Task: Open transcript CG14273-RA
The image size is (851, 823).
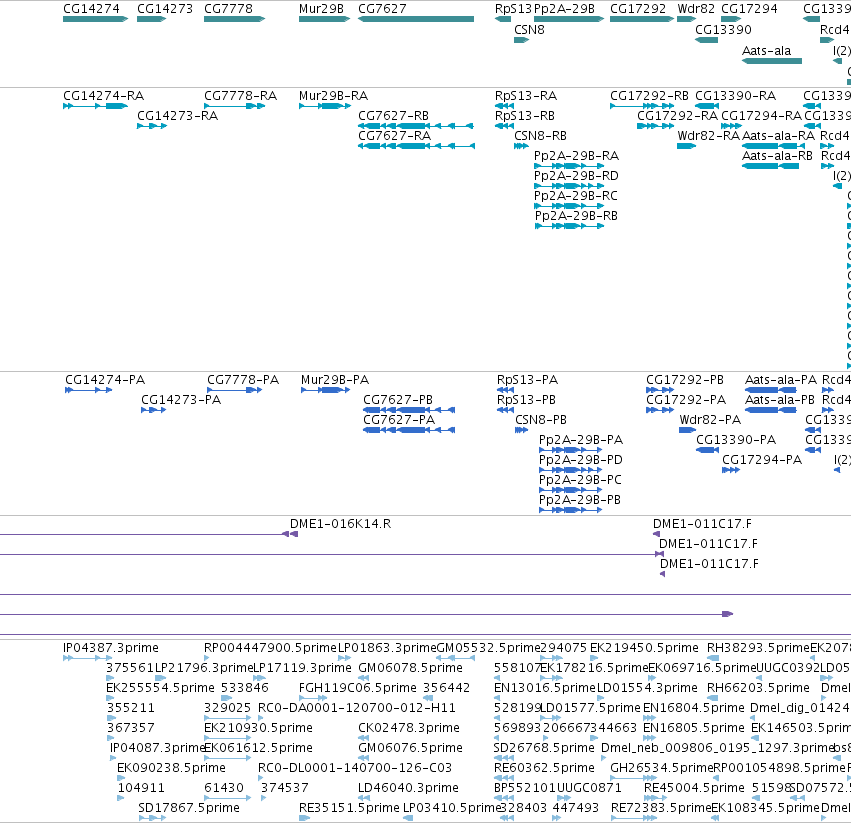Action: click(152, 126)
